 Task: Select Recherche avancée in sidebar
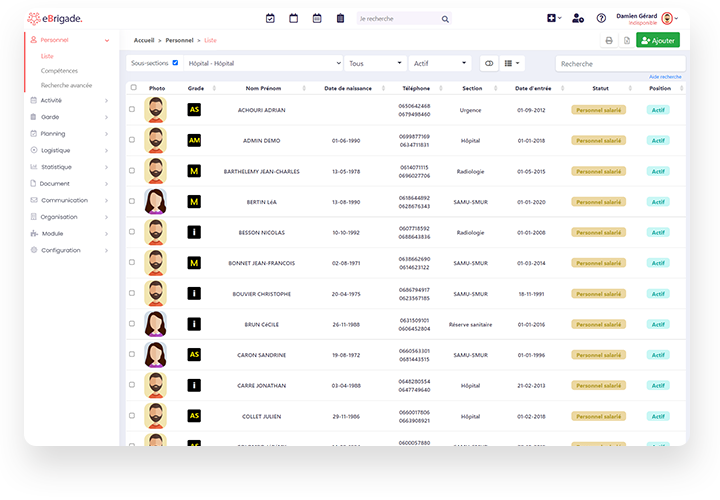66,85
